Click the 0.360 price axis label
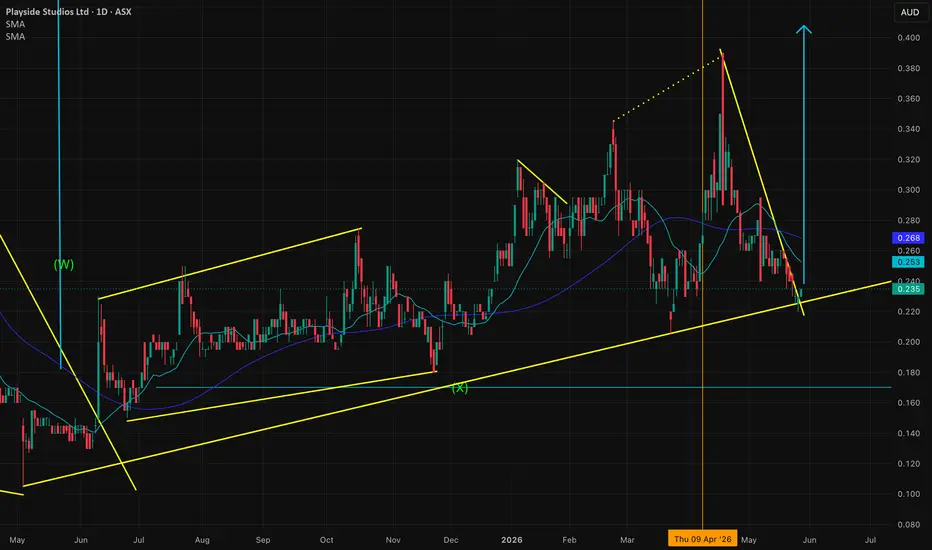The height and width of the screenshot is (550, 932). pyautogui.click(x=908, y=99)
